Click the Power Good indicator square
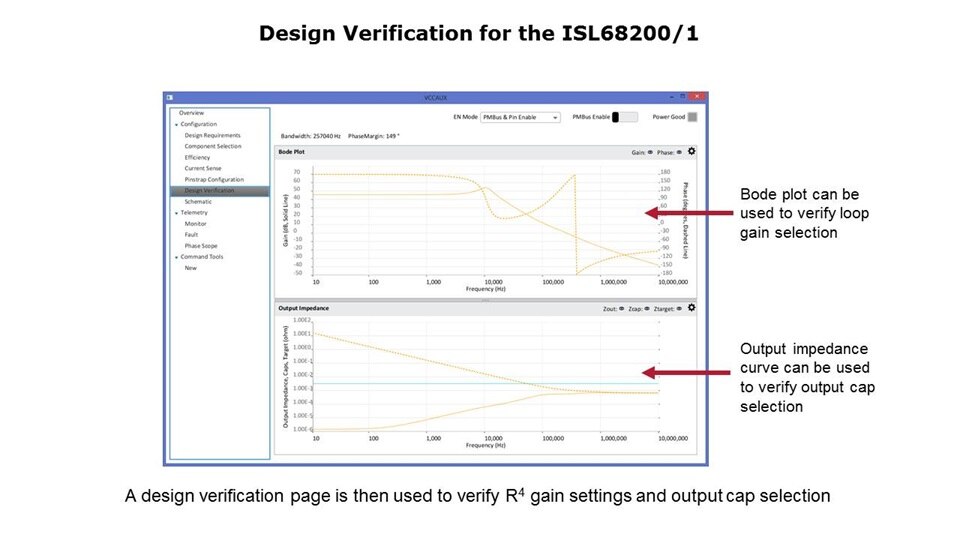The image size is (960, 540). pos(692,117)
